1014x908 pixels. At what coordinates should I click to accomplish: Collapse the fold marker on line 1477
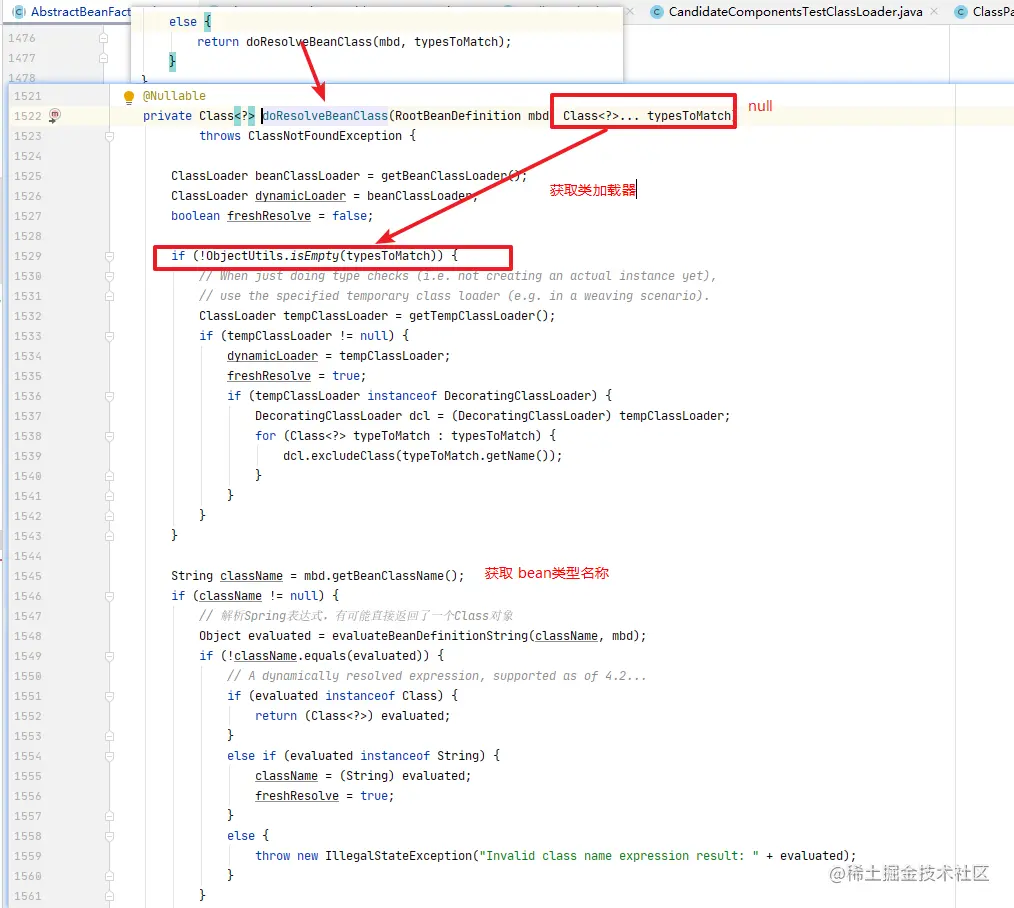(103, 58)
